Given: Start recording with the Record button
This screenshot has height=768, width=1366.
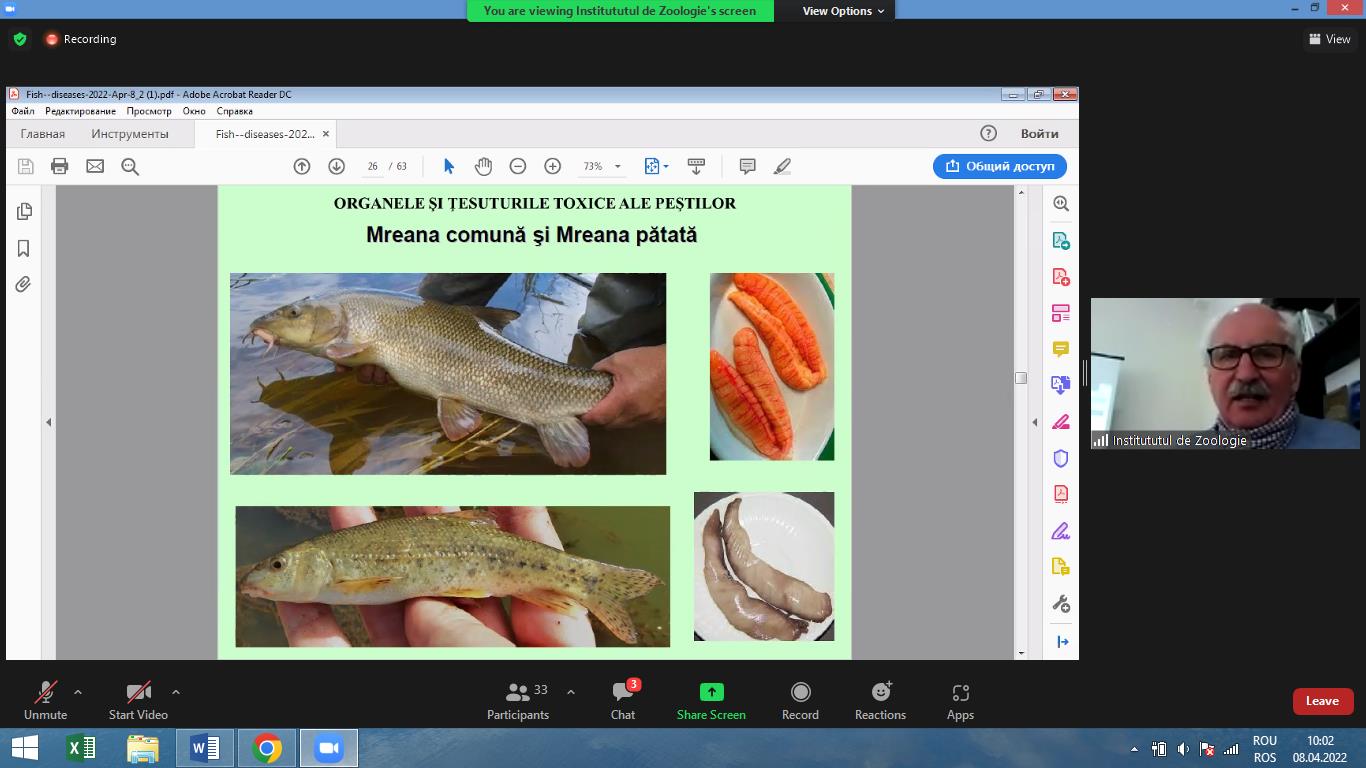Looking at the screenshot, I should point(800,700).
